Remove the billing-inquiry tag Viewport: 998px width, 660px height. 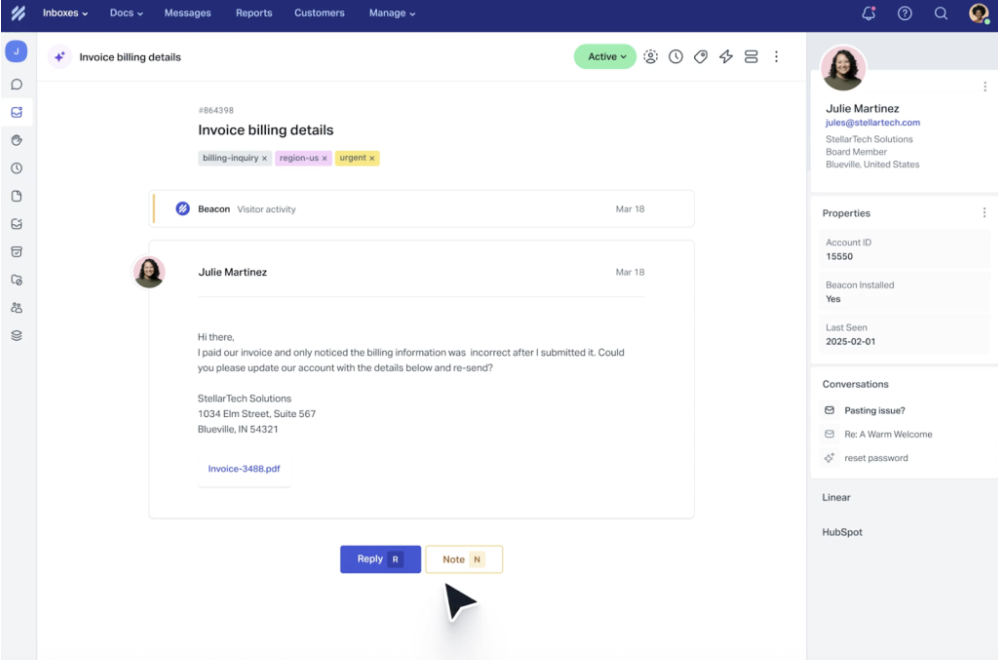[265, 158]
